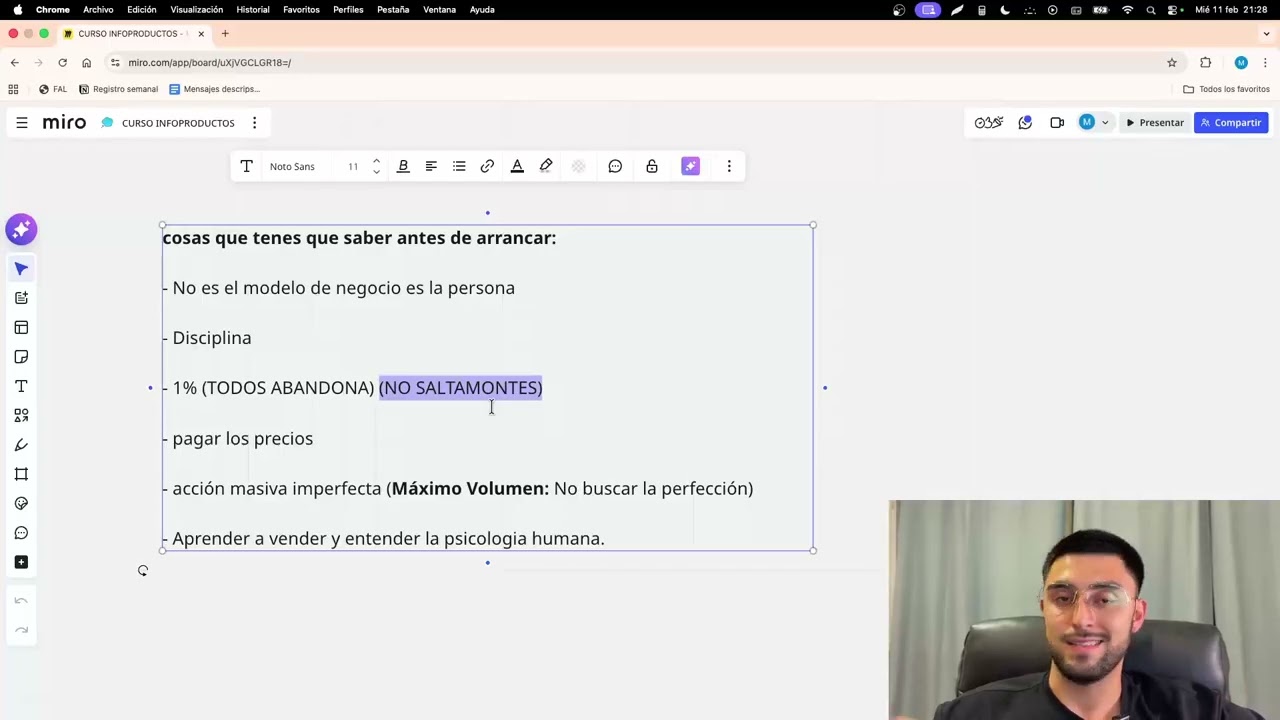Decrease font size with down arrow
This screenshot has height=720, width=1280.
tap(376, 172)
